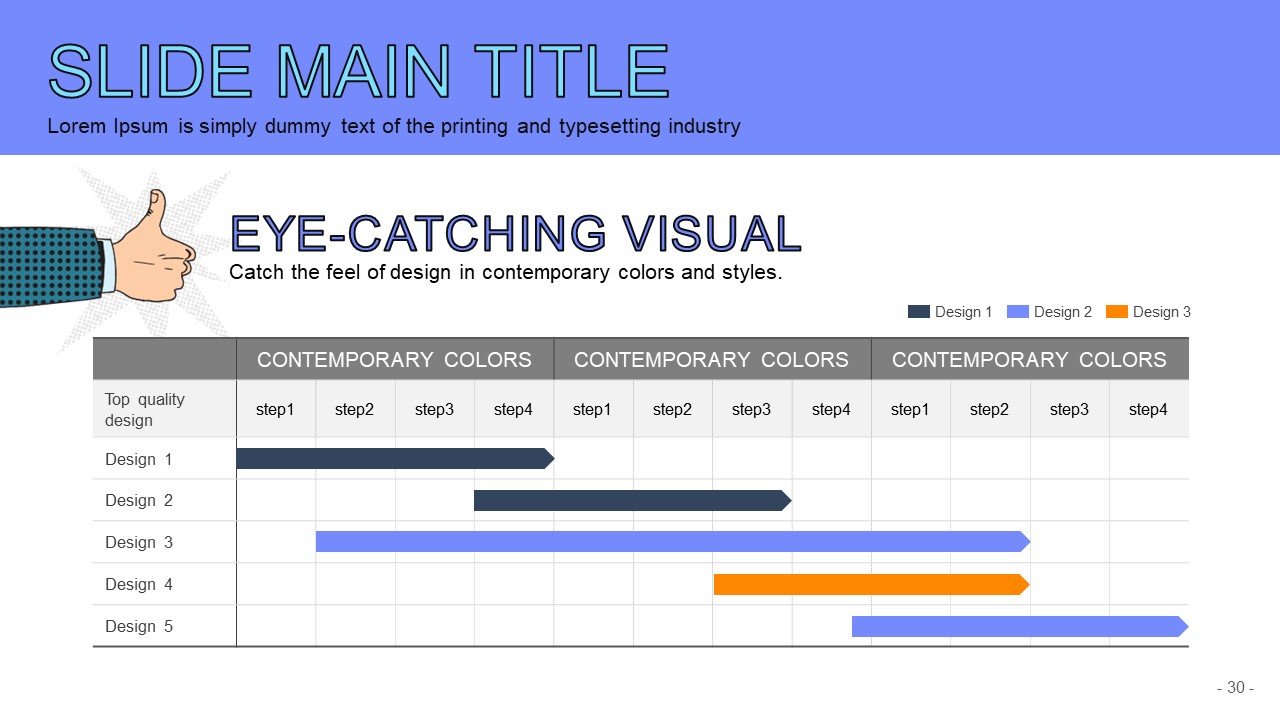The width and height of the screenshot is (1280, 720).
Task: Click the Design 5 row label
Action: 139,626
